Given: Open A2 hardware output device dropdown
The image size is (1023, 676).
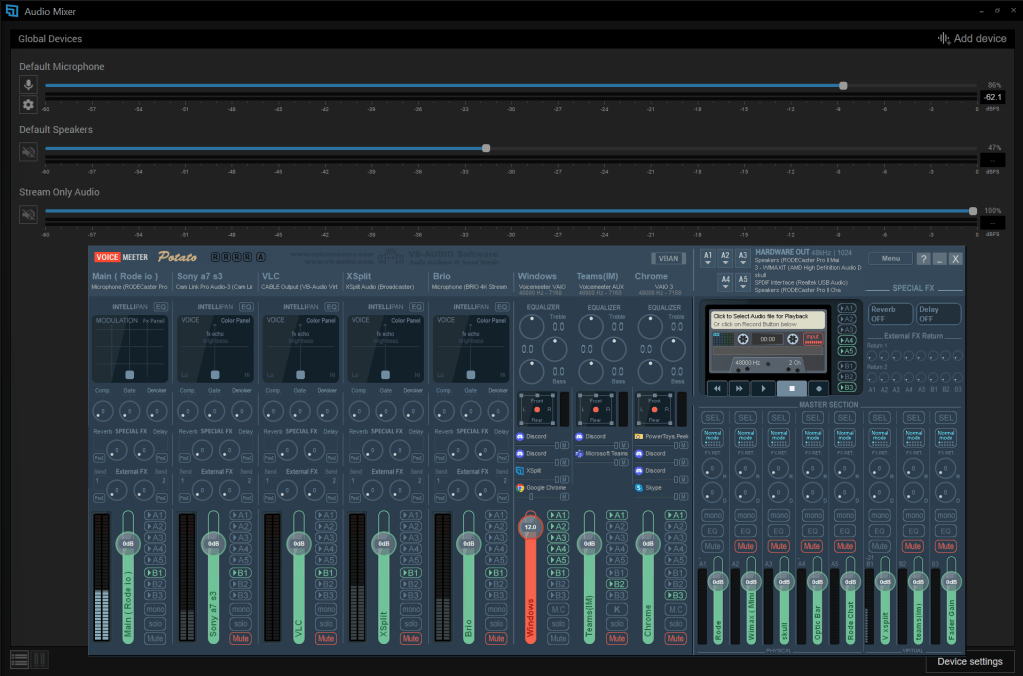Looking at the screenshot, I should (x=725, y=258).
